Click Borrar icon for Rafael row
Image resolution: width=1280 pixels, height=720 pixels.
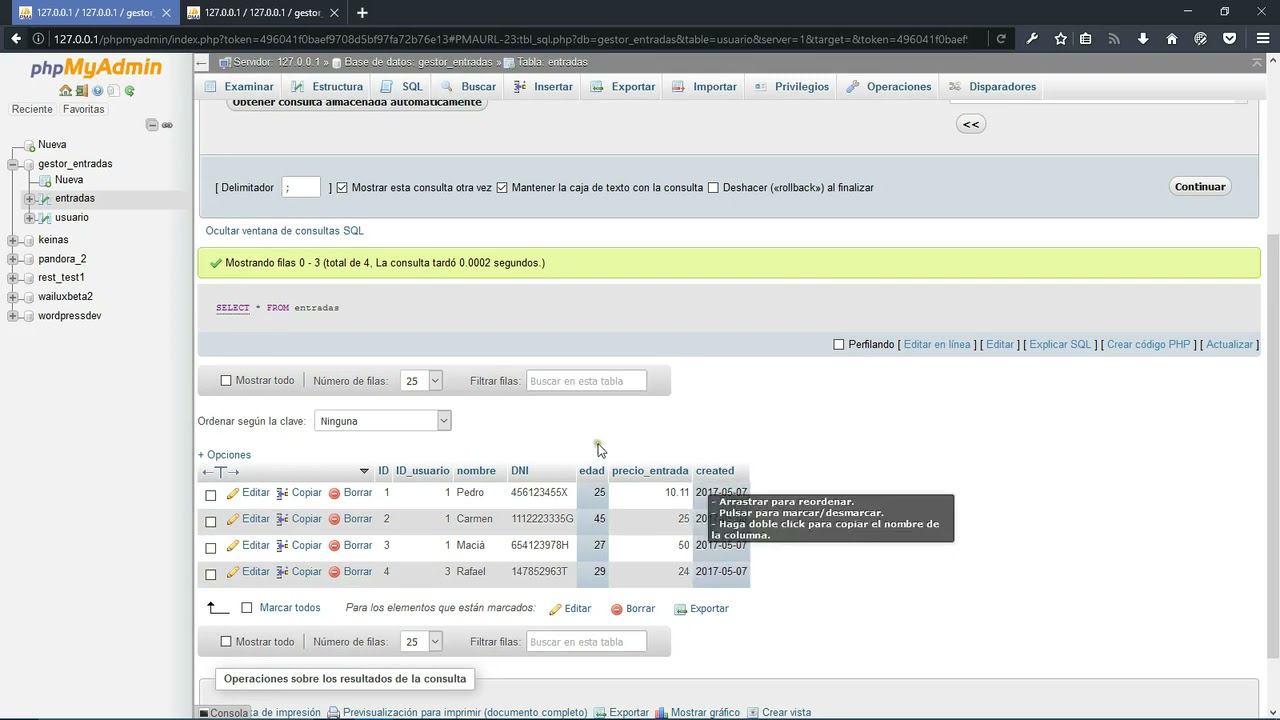[x=335, y=572]
